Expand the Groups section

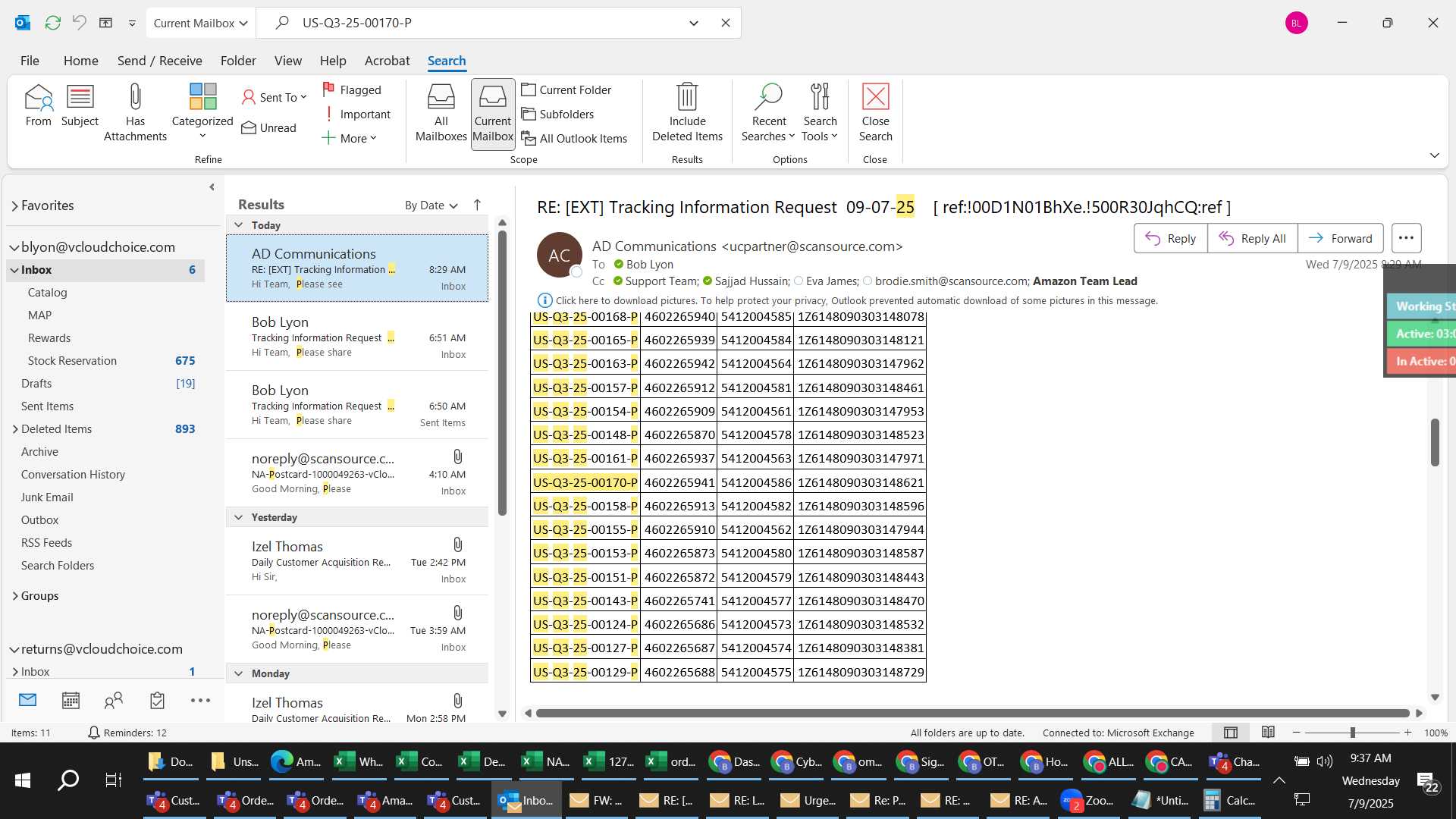(x=15, y=596)
